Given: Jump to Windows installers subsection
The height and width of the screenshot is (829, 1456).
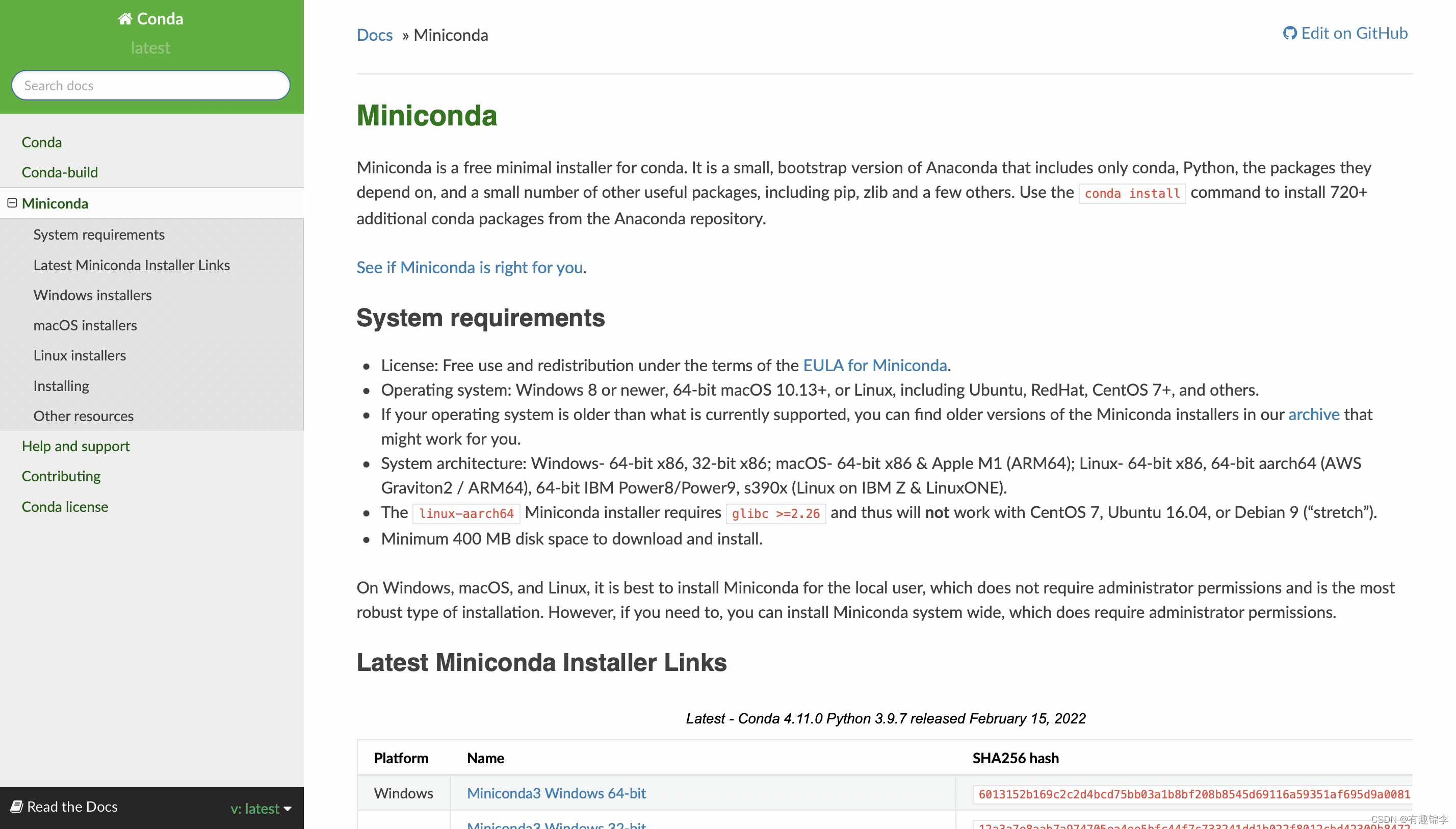Looking at the screenshot, I should pyautogui.click(x=92, y=295).
